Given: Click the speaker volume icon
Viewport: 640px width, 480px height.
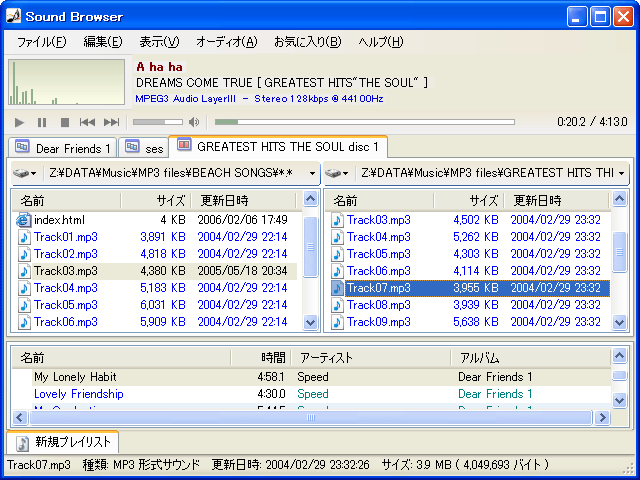Looking at the screenshot, I should pos(194,122).
